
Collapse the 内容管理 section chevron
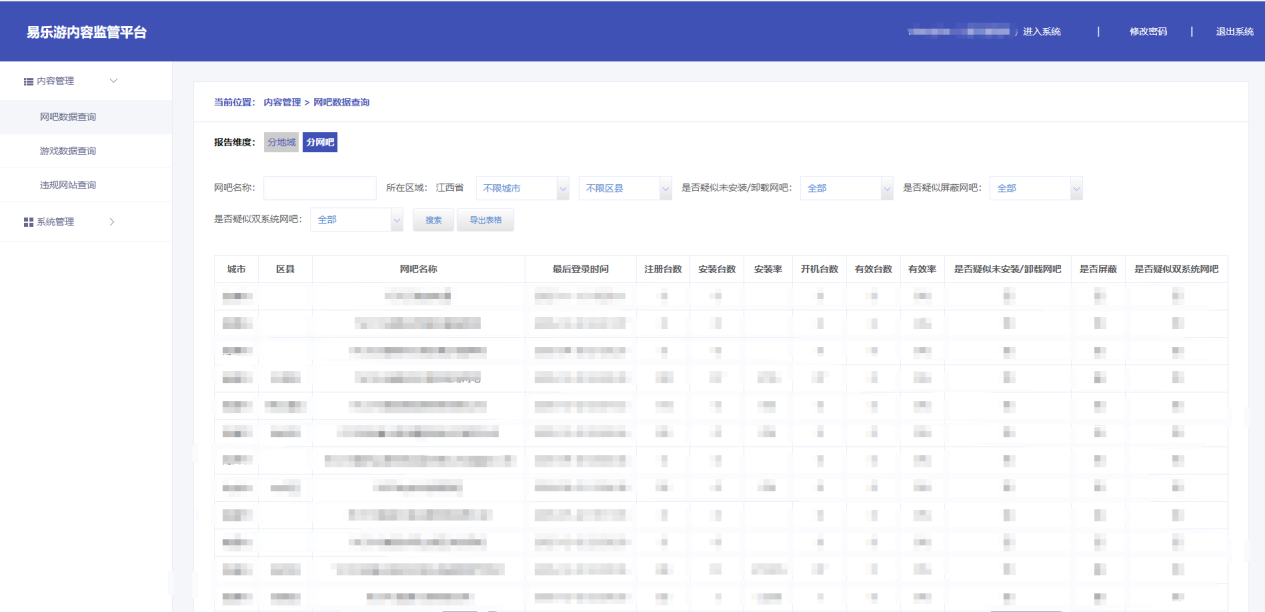click(x=113, y=81)
